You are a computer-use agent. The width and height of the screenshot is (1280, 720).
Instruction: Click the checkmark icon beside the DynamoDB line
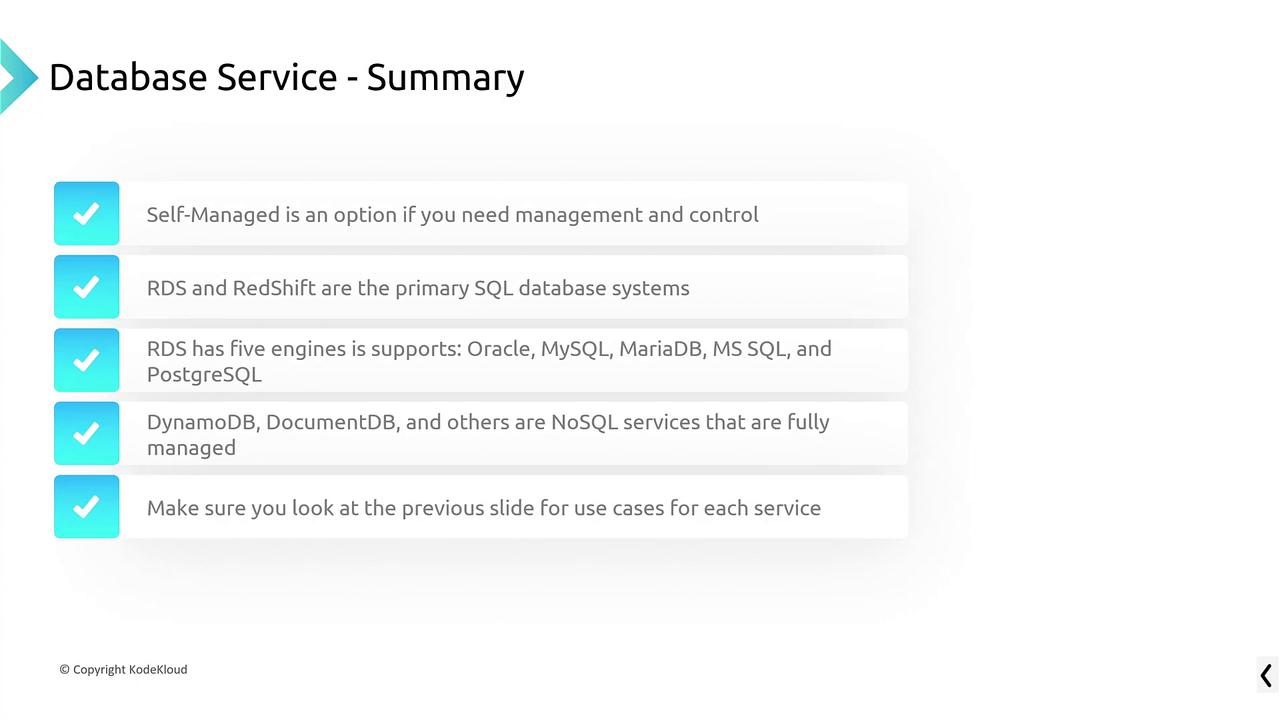(87, 433)
